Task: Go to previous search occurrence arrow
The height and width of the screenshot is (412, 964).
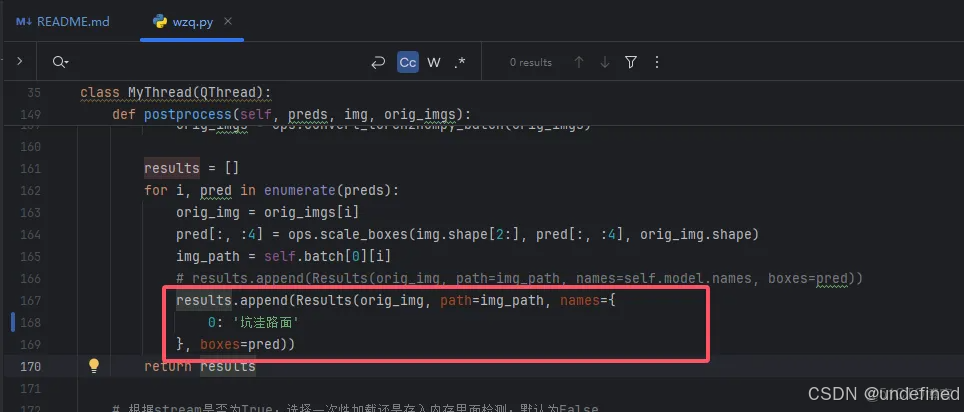Action: (579, 62)
